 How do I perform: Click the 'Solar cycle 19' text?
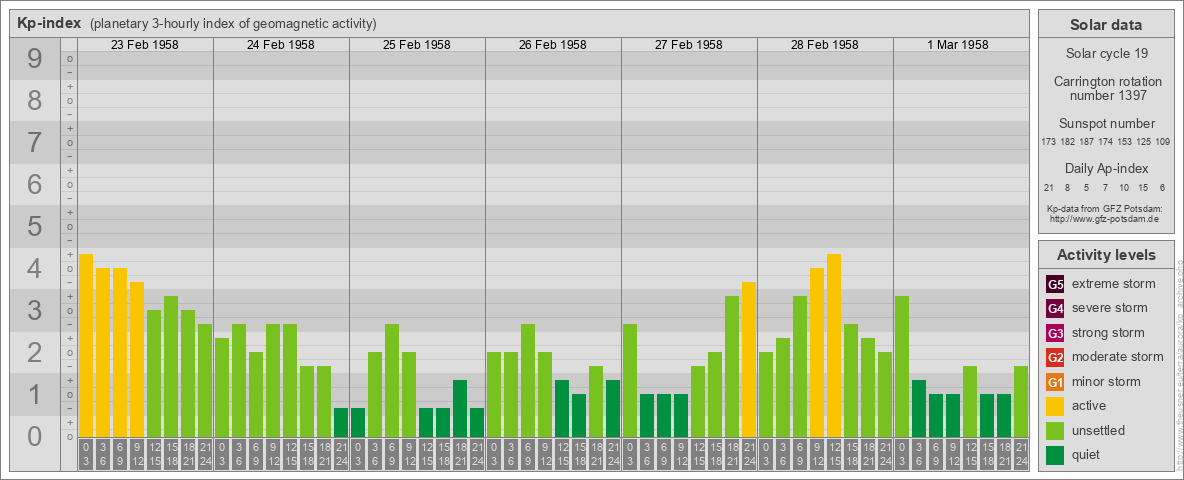[x=1106, y=54]
